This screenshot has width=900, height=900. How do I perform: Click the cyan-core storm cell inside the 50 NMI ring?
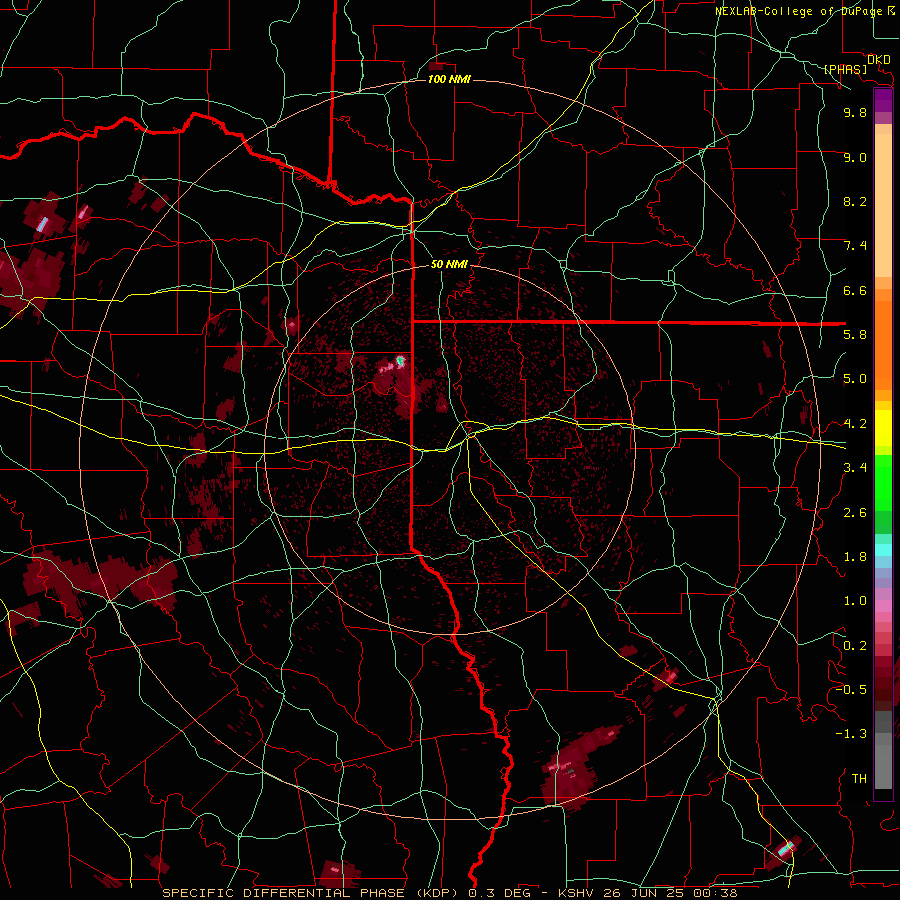tap(400, 361)
